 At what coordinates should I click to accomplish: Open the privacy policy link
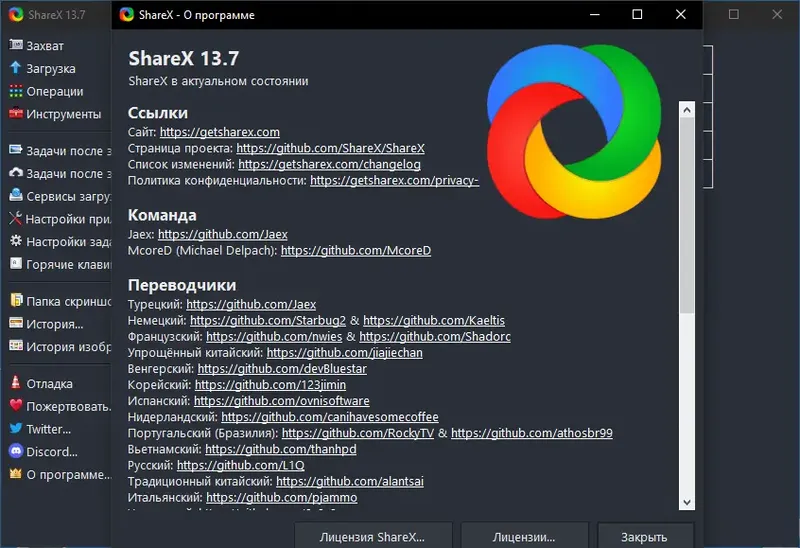click(394, 181)
